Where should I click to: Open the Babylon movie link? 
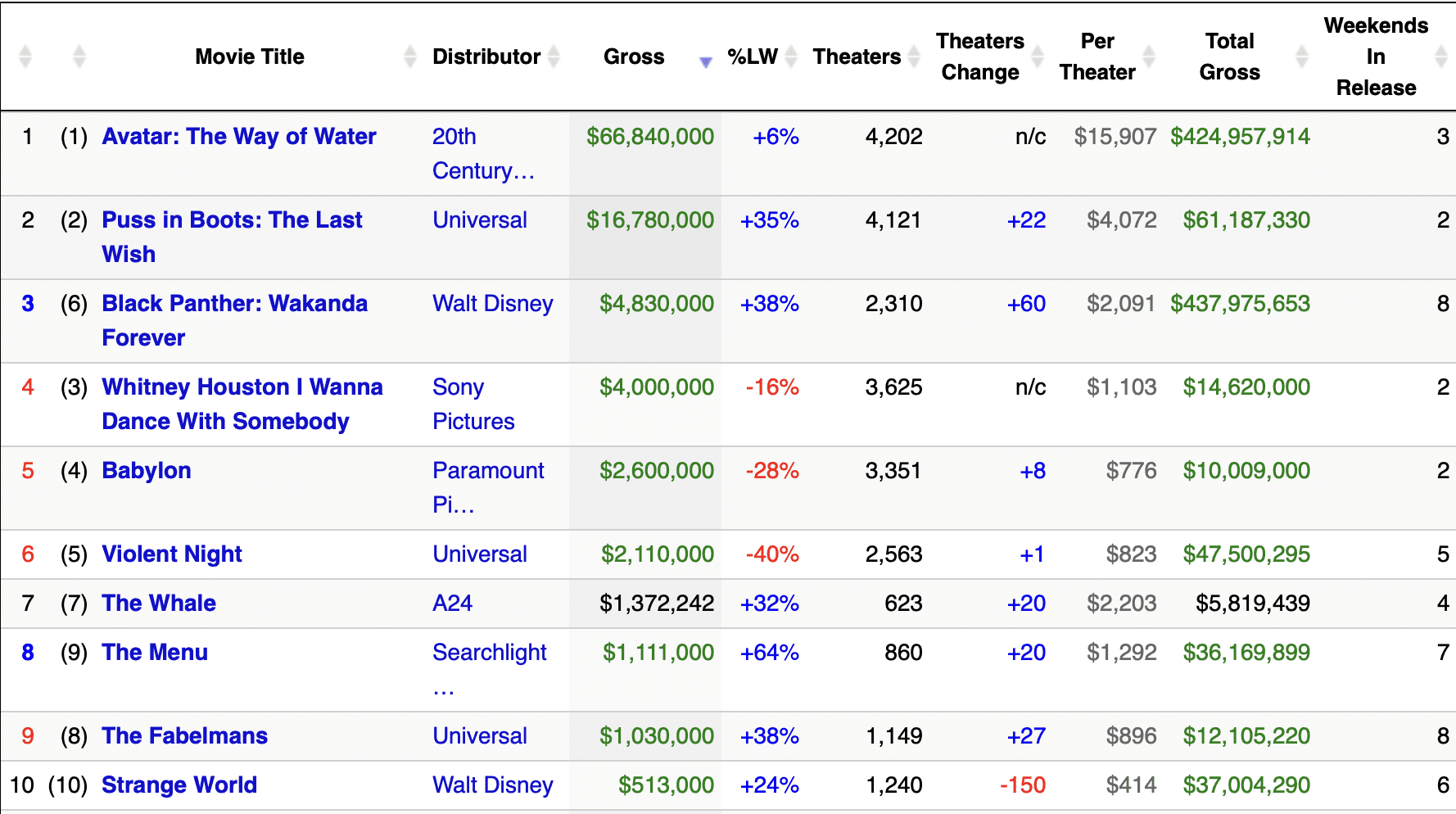[147, 470]
